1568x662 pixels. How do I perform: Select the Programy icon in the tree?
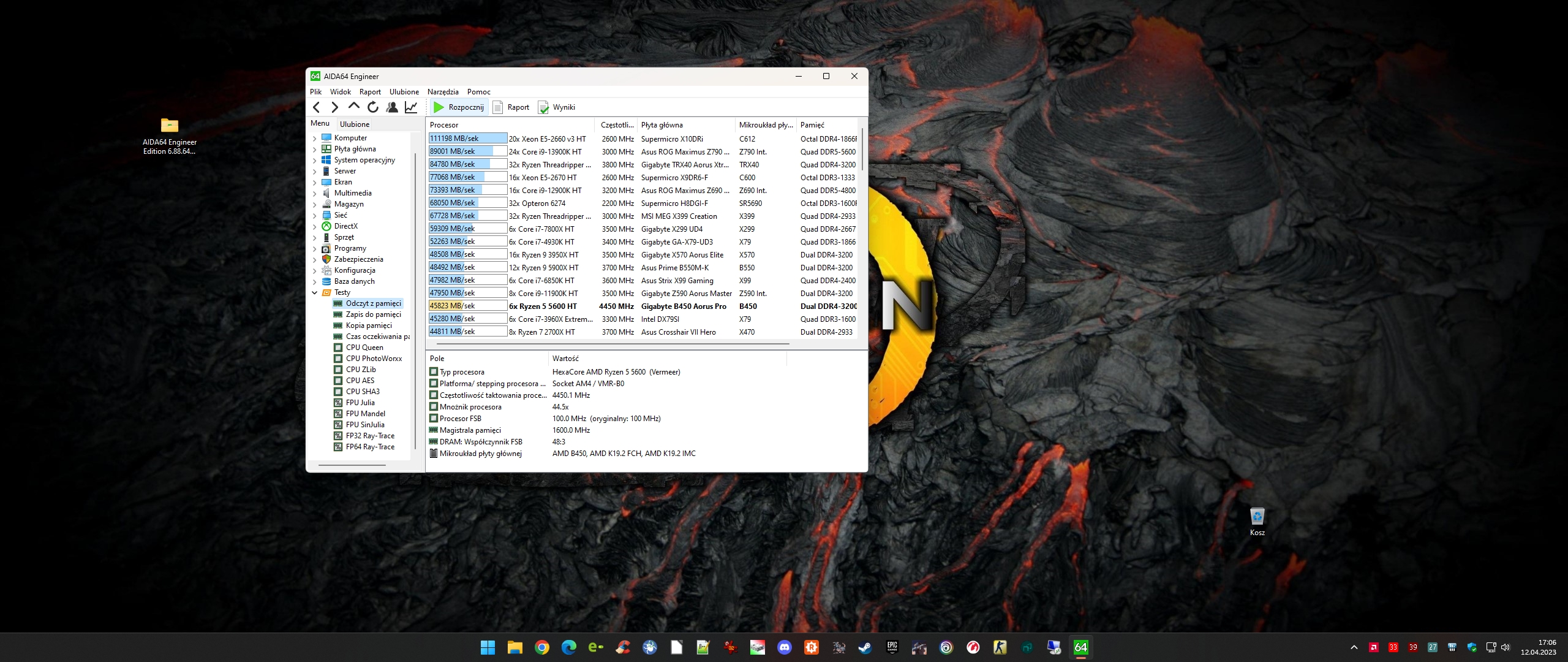pyautogui.click(x=326, y=248)
